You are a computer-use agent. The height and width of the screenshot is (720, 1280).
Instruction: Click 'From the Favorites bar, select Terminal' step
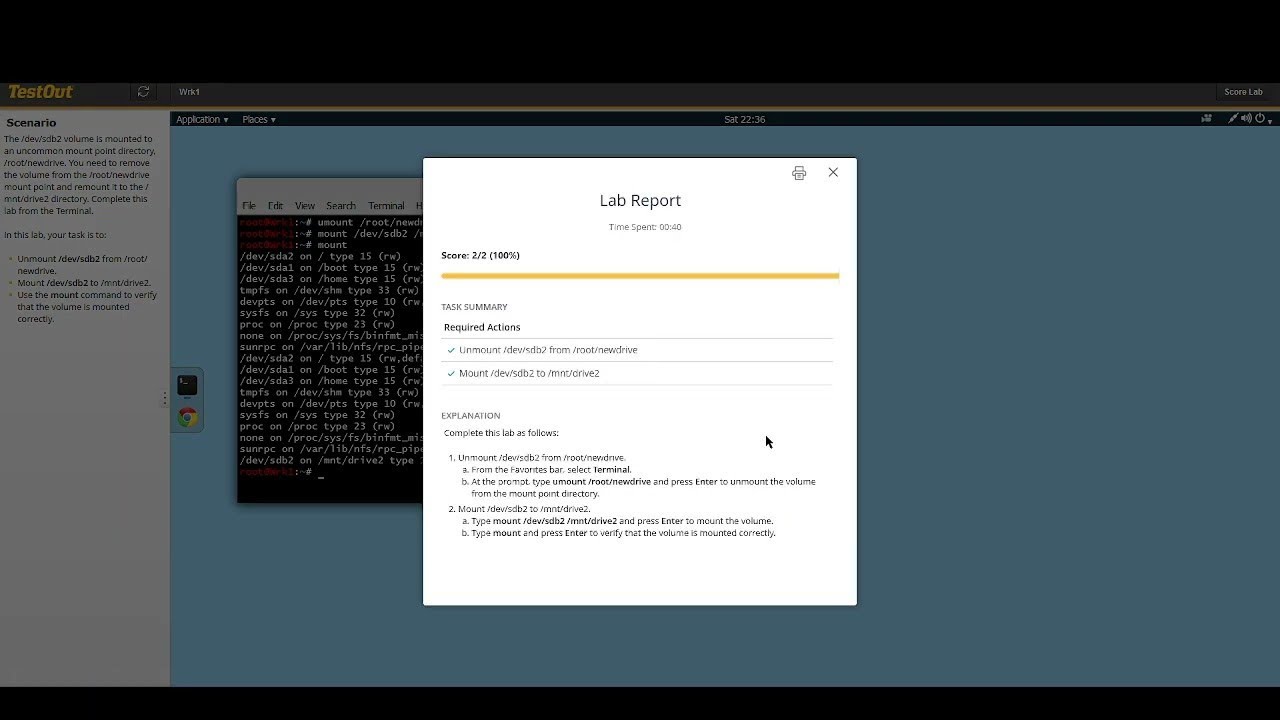tap(551, 469)
